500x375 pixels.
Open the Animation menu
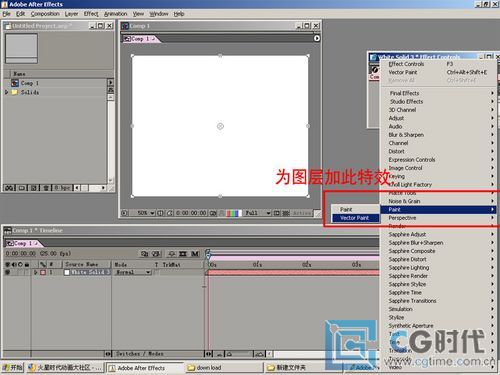click(x=115, y=14)
